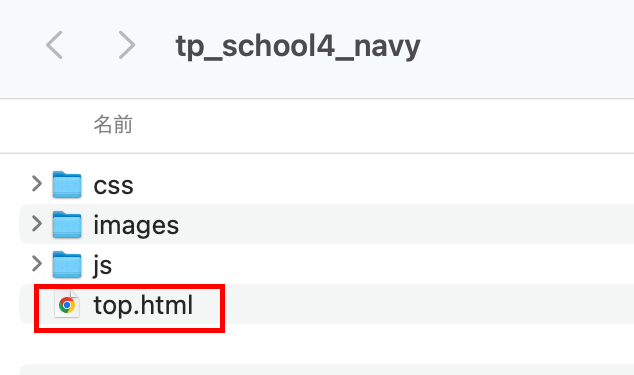Select the js folder icon
The height and width of the screenshot is (375, 634).
(x=67, y=265)
